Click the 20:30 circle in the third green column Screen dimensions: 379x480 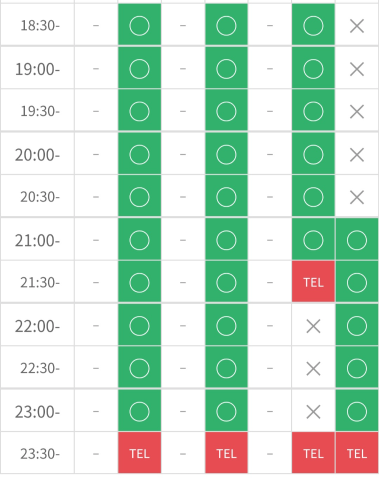click(x=313, y=196)
